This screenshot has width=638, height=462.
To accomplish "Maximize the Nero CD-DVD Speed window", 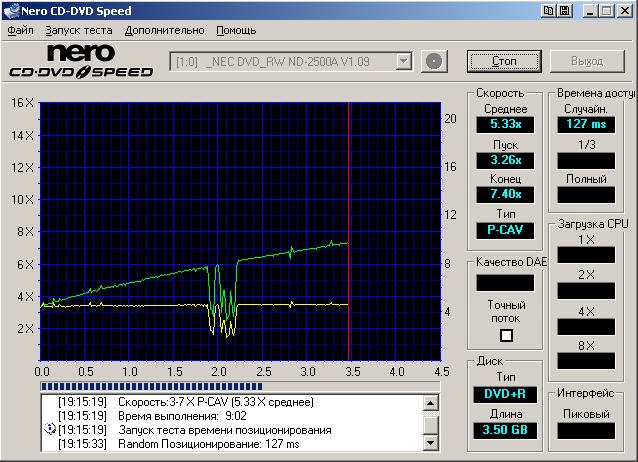I will tap(607, 10).
